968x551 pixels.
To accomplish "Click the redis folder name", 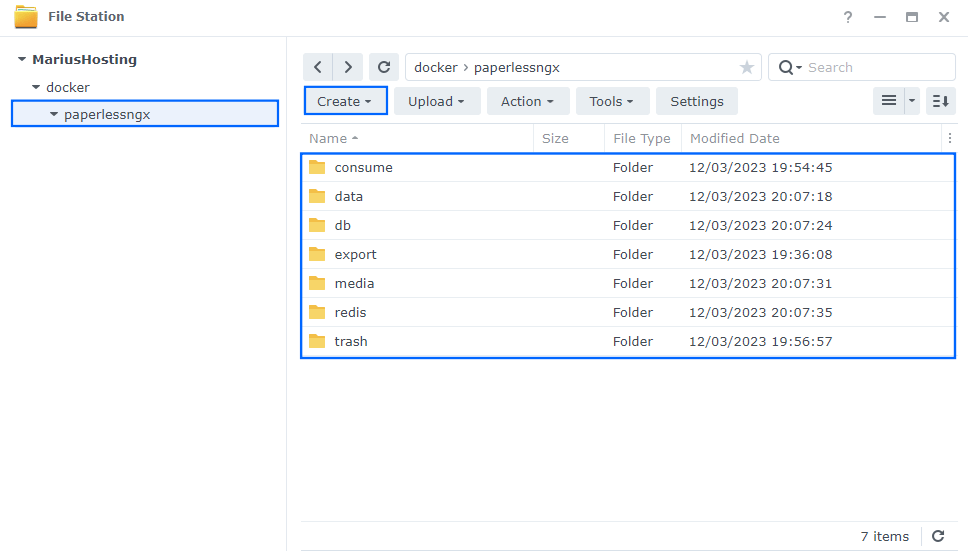I will pyautogui.click(x=351, y=312).
